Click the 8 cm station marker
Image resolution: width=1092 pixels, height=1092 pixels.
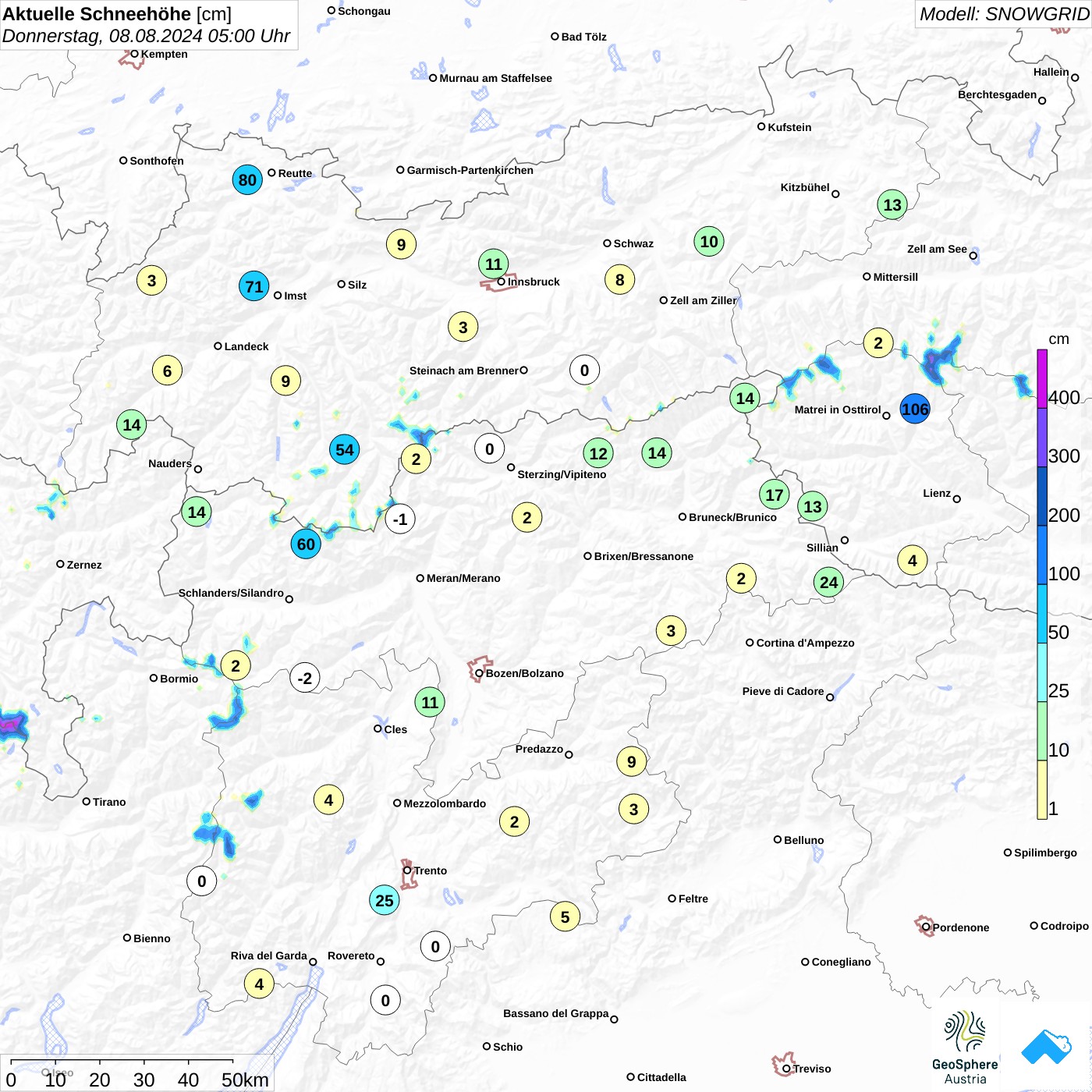620,279
